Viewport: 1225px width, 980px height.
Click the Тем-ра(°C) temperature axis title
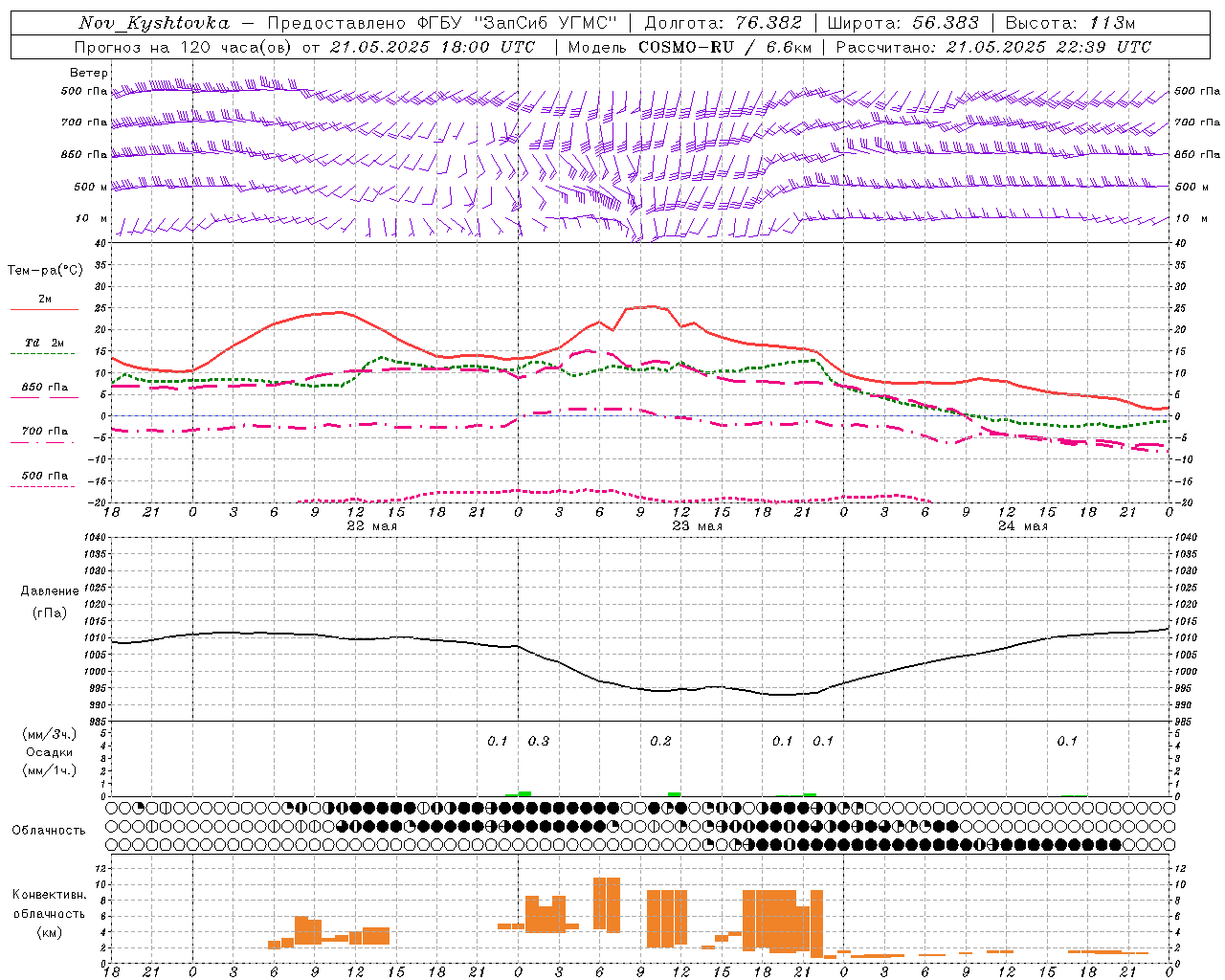[45, 271]
